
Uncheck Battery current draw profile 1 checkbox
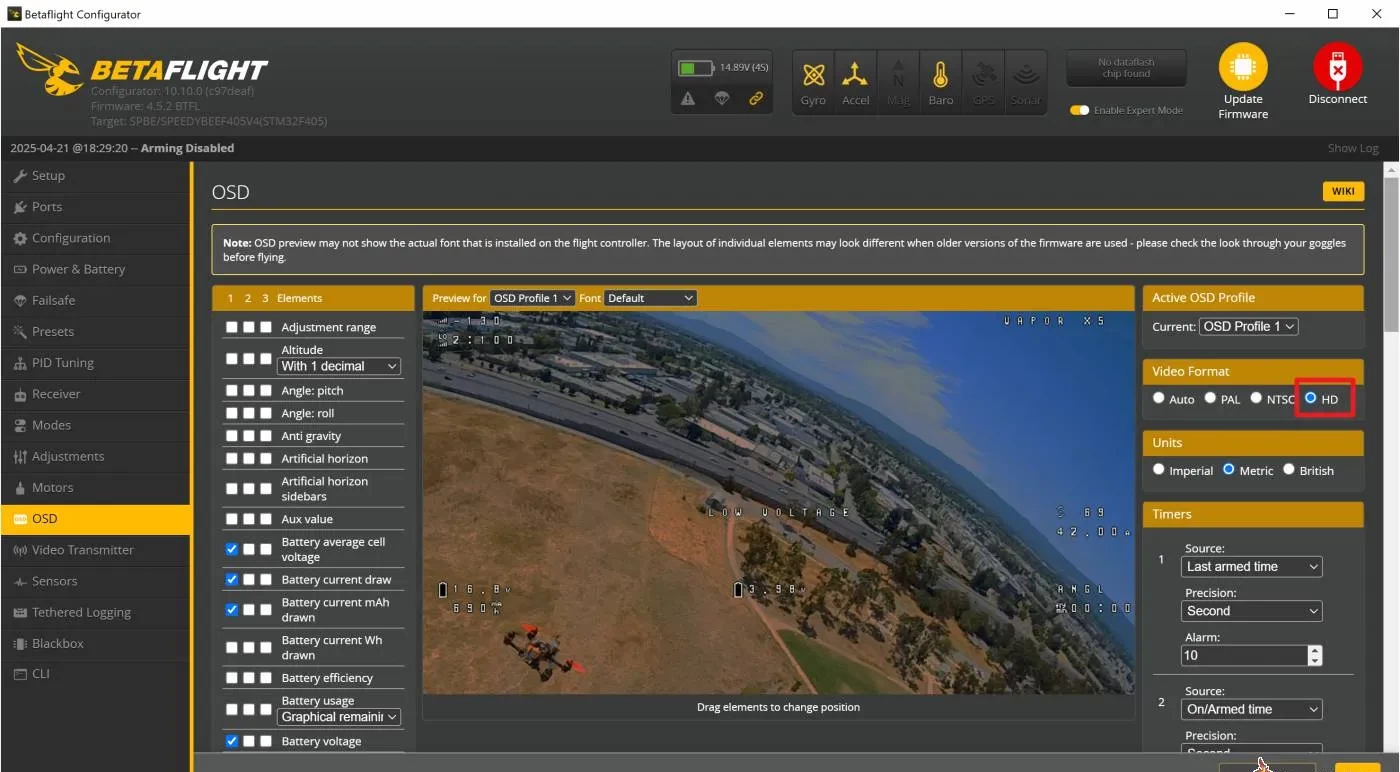click(232, 579)
